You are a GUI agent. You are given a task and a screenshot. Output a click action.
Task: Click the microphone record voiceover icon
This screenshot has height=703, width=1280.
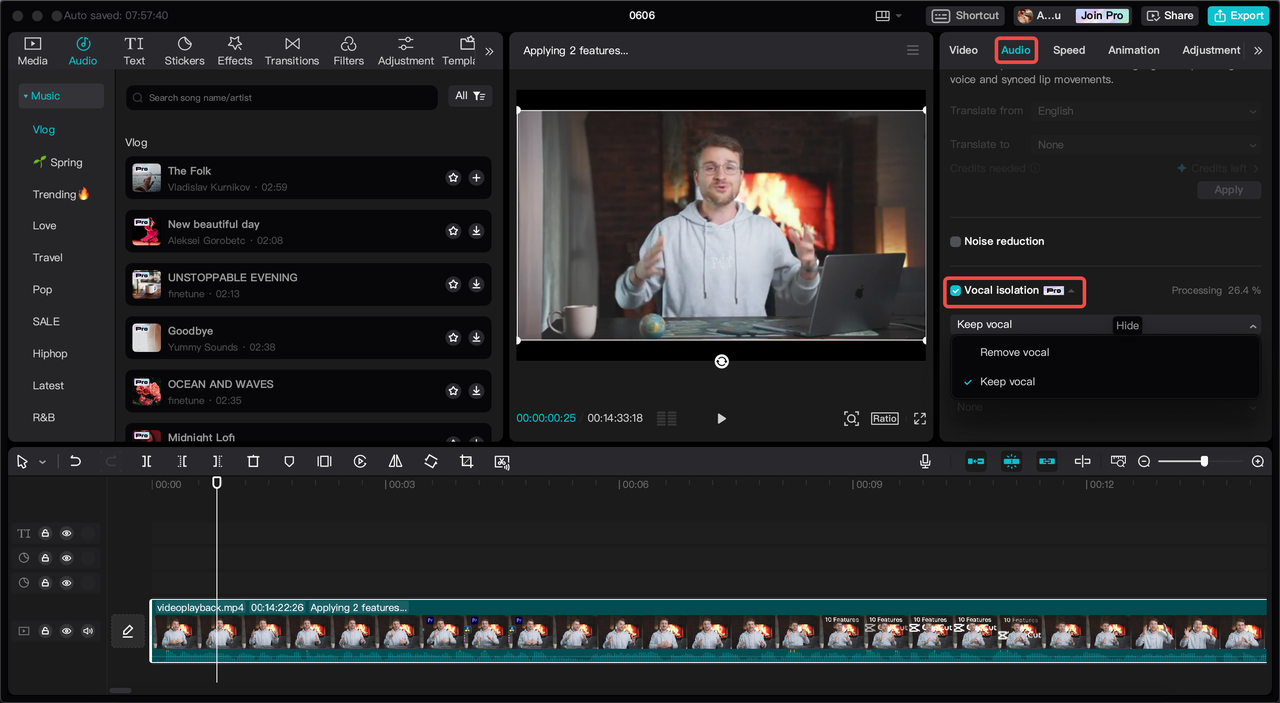pos(925,461)
